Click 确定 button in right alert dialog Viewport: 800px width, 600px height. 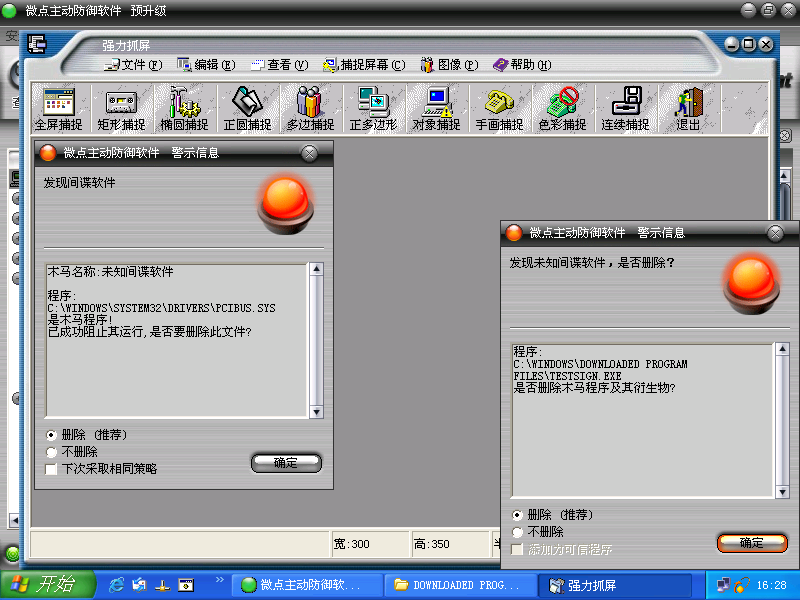751,542
